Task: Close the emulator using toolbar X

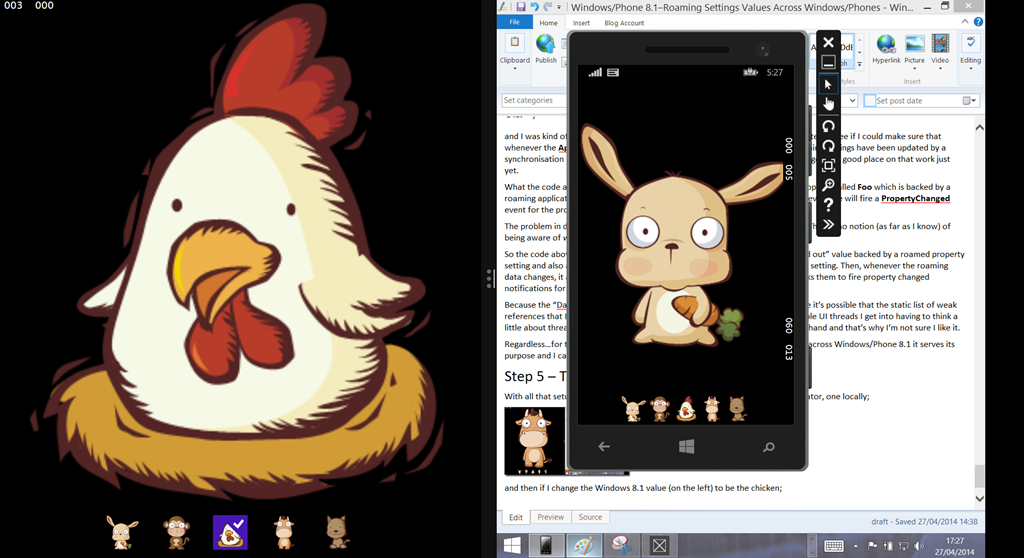Action: click(828, 42)
